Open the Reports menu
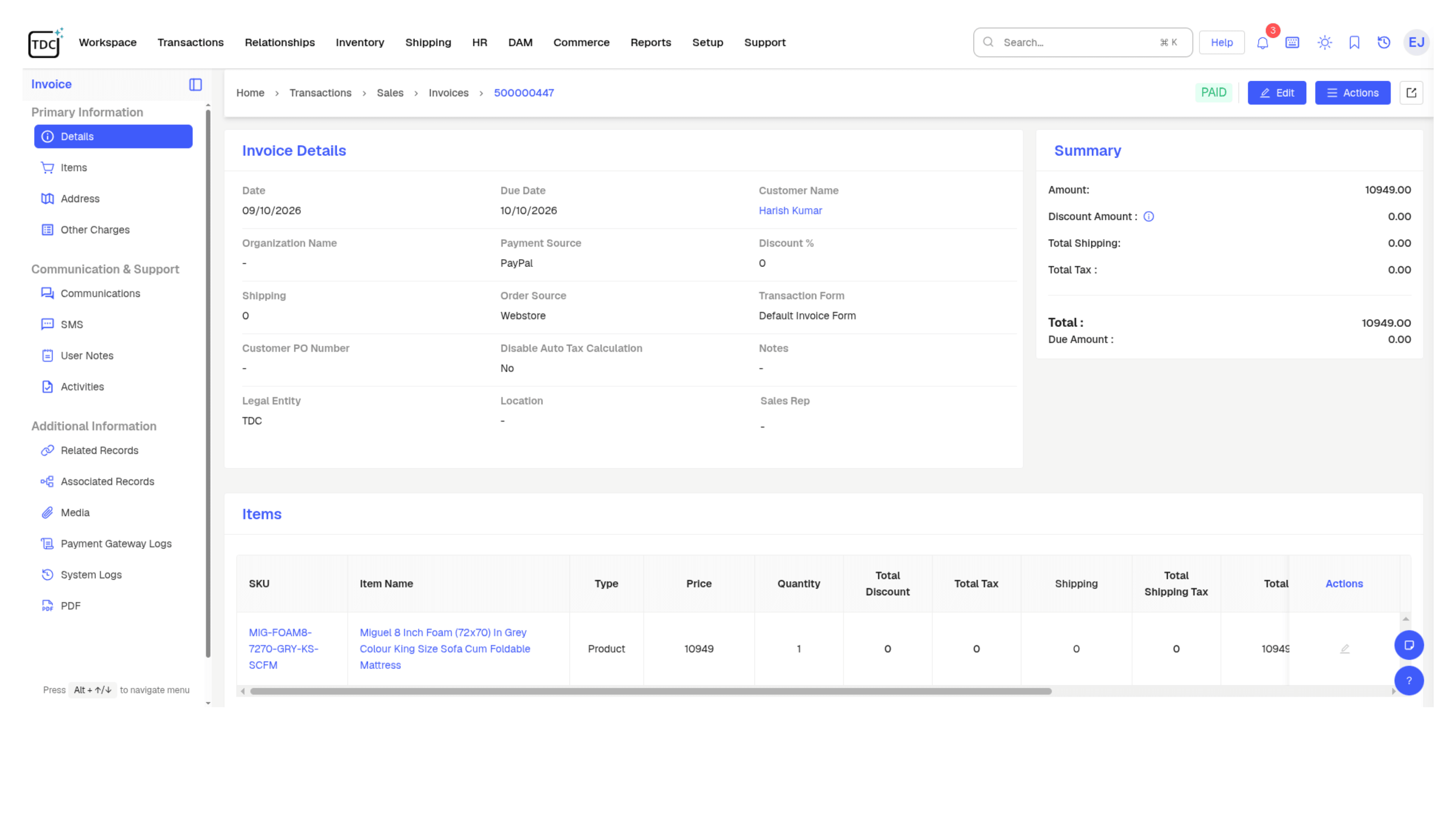 [x=651, y=42]
